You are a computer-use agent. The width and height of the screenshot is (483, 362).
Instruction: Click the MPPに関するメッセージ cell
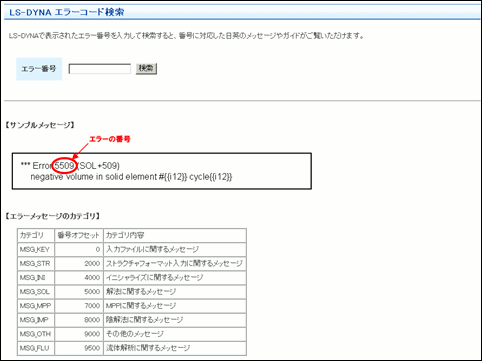click(175, 306)
